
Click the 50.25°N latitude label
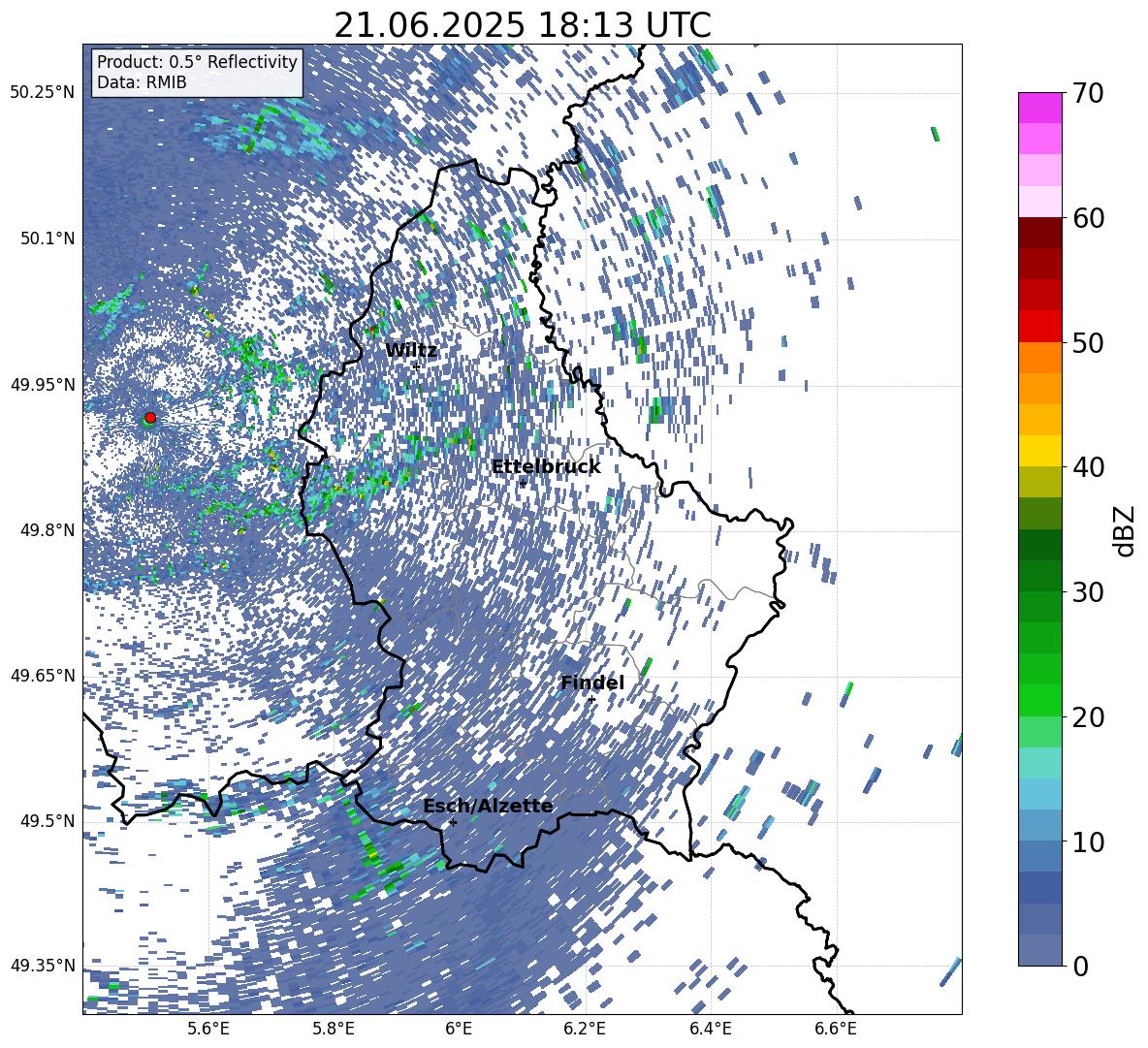coord(43,93)
